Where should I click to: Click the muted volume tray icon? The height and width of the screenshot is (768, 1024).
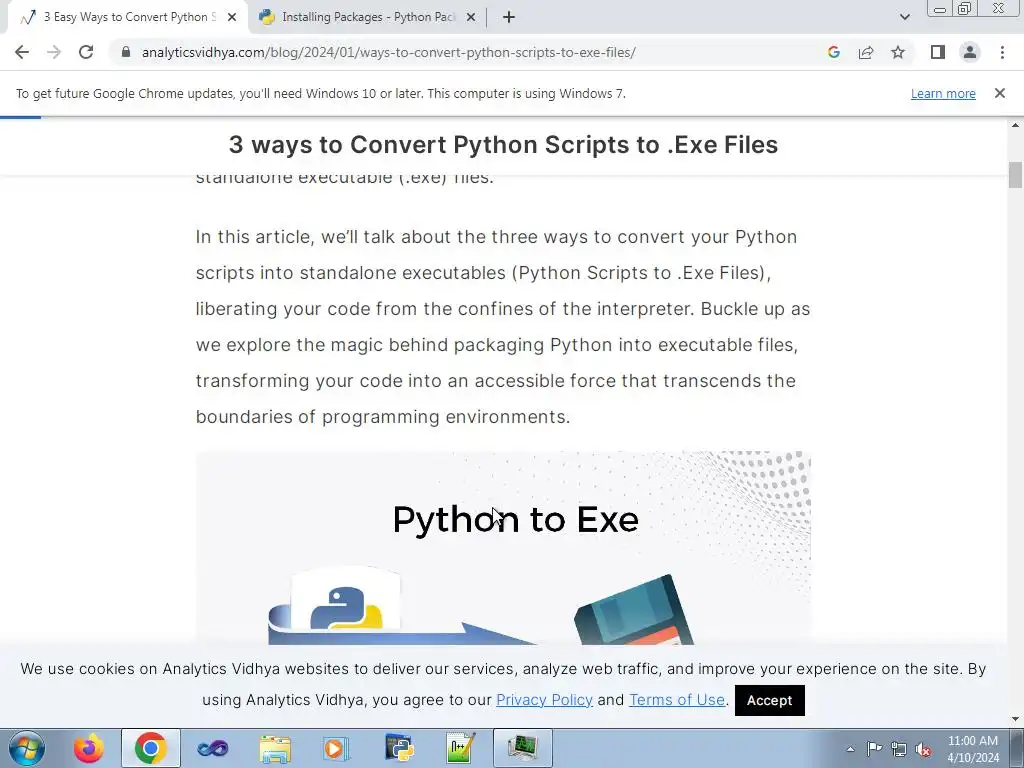[923, 750]
